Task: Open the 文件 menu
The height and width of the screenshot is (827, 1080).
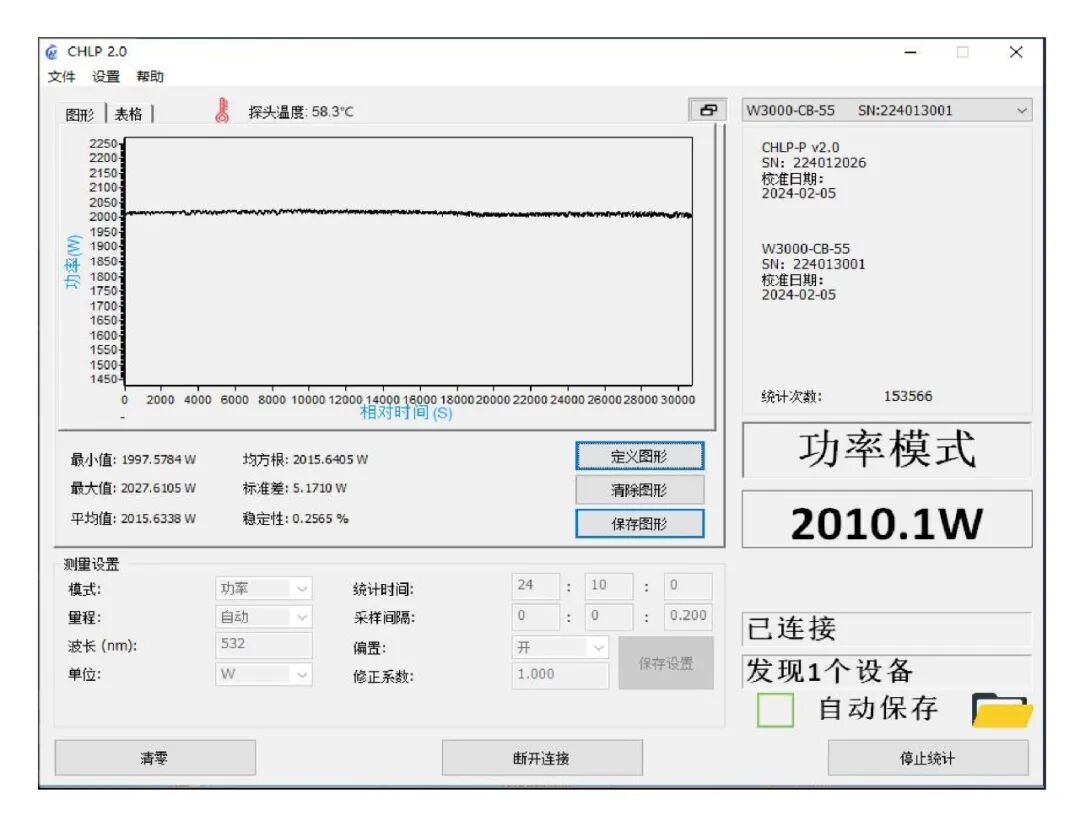Action: click(60, 76)
